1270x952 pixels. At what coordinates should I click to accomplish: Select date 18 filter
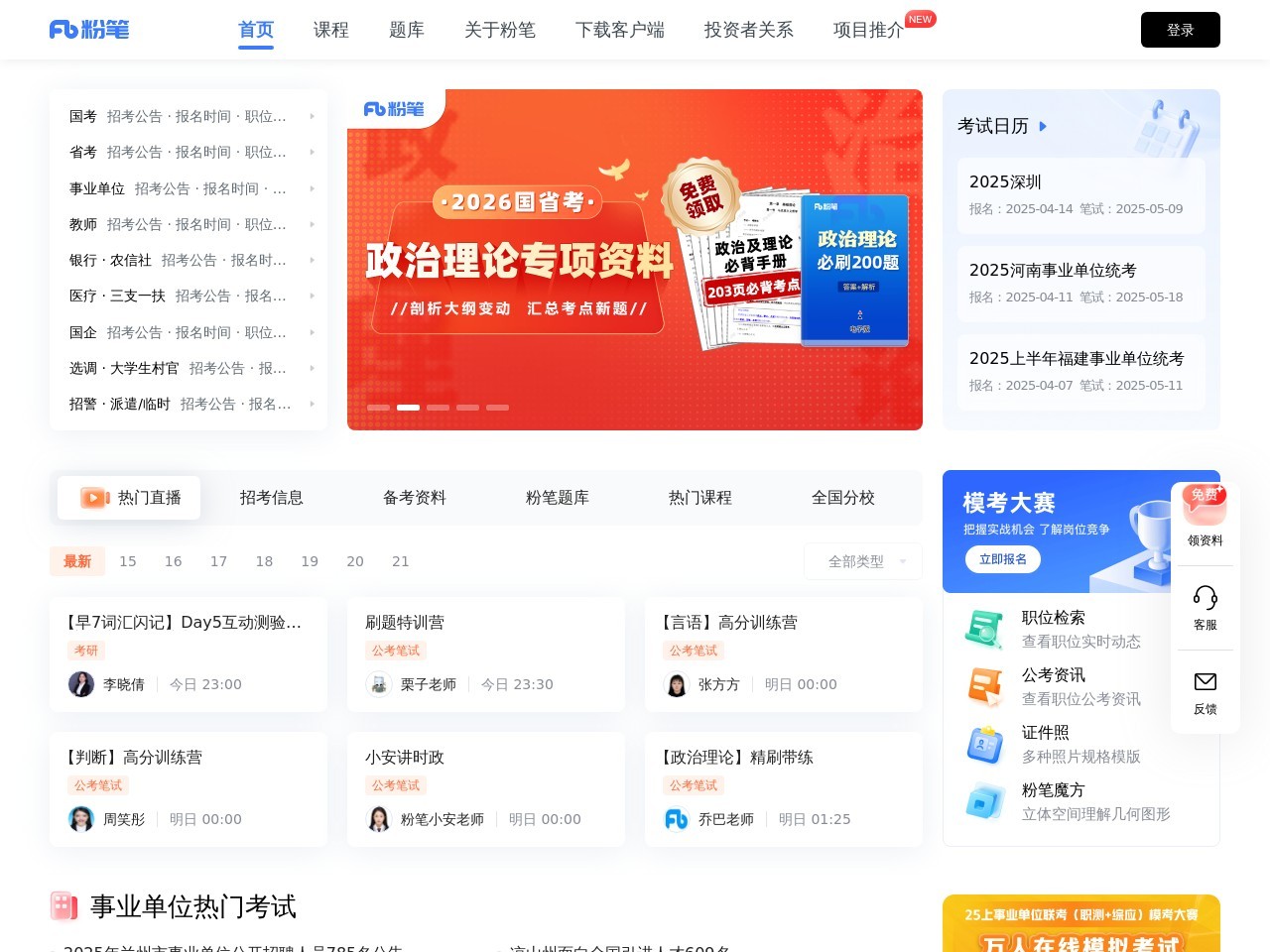[264, 561]
